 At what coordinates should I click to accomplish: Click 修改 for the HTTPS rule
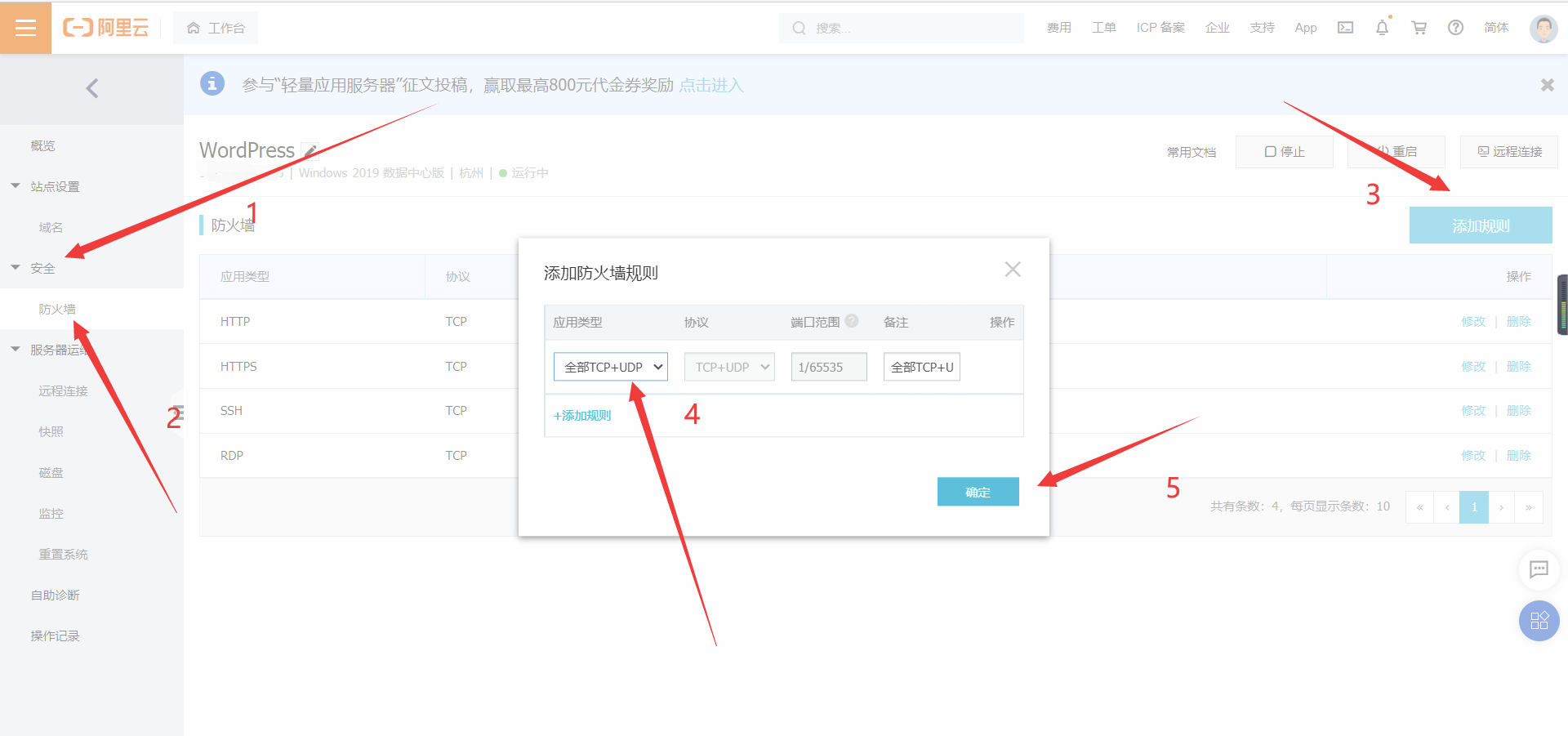tap(1473, 367)
